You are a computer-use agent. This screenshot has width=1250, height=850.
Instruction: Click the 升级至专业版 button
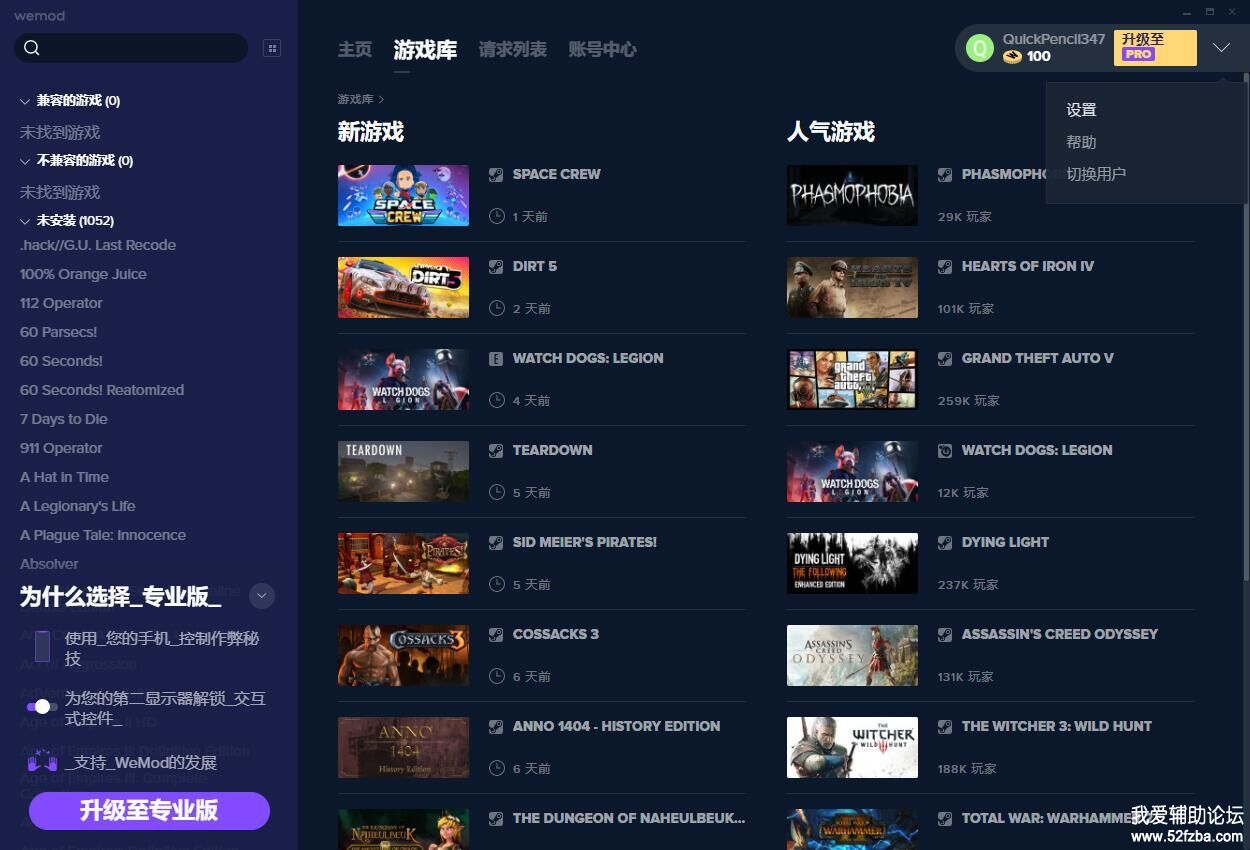149,810
